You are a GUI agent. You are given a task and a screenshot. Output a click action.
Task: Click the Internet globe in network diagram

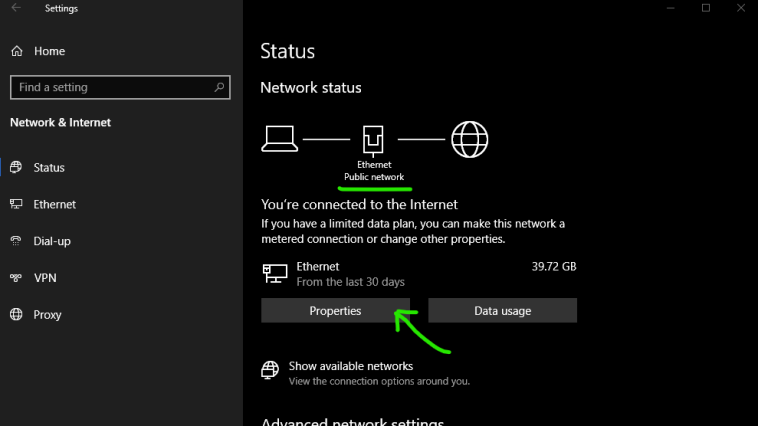click(x=469, y=139)
